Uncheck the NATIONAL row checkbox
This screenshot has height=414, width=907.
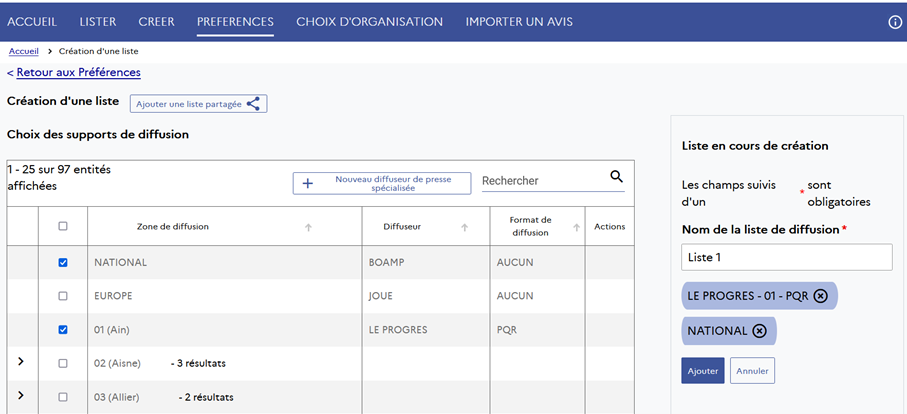[x=63, y=263]
